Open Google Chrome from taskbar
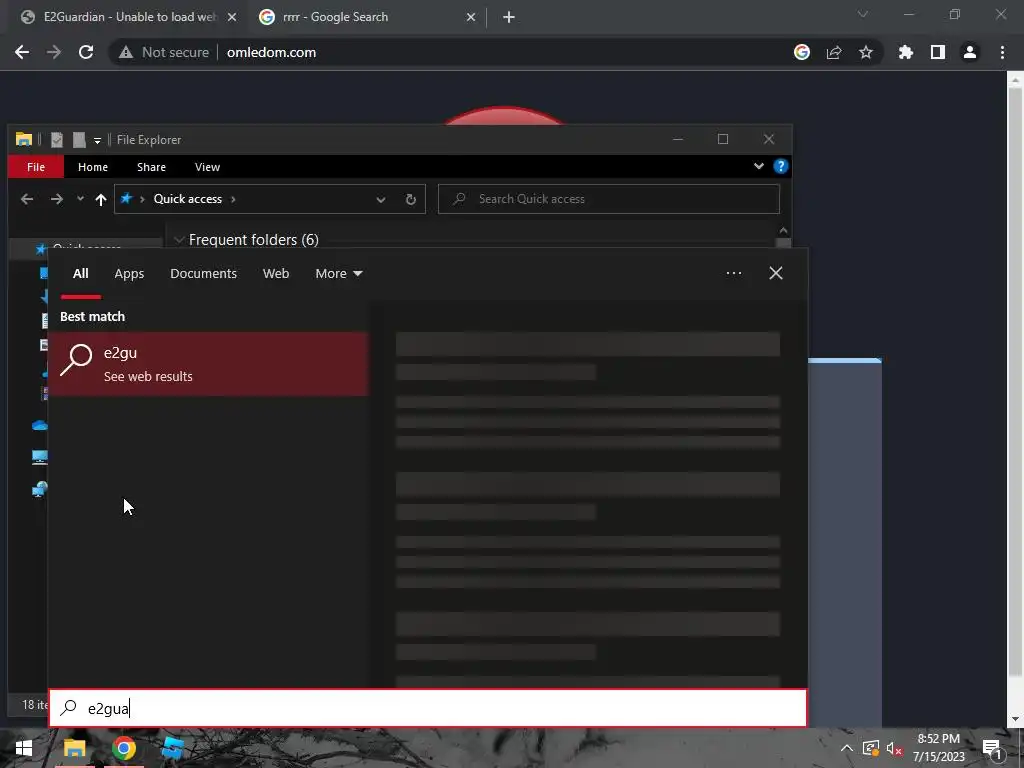 click(124, 748)
